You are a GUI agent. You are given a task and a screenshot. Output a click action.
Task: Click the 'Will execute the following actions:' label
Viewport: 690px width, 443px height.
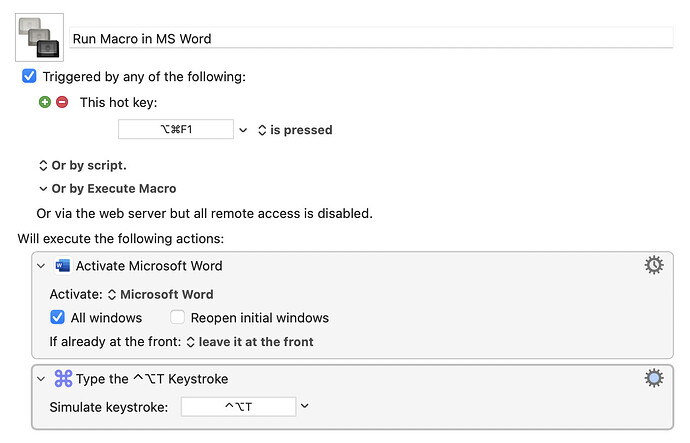point(121,238)
